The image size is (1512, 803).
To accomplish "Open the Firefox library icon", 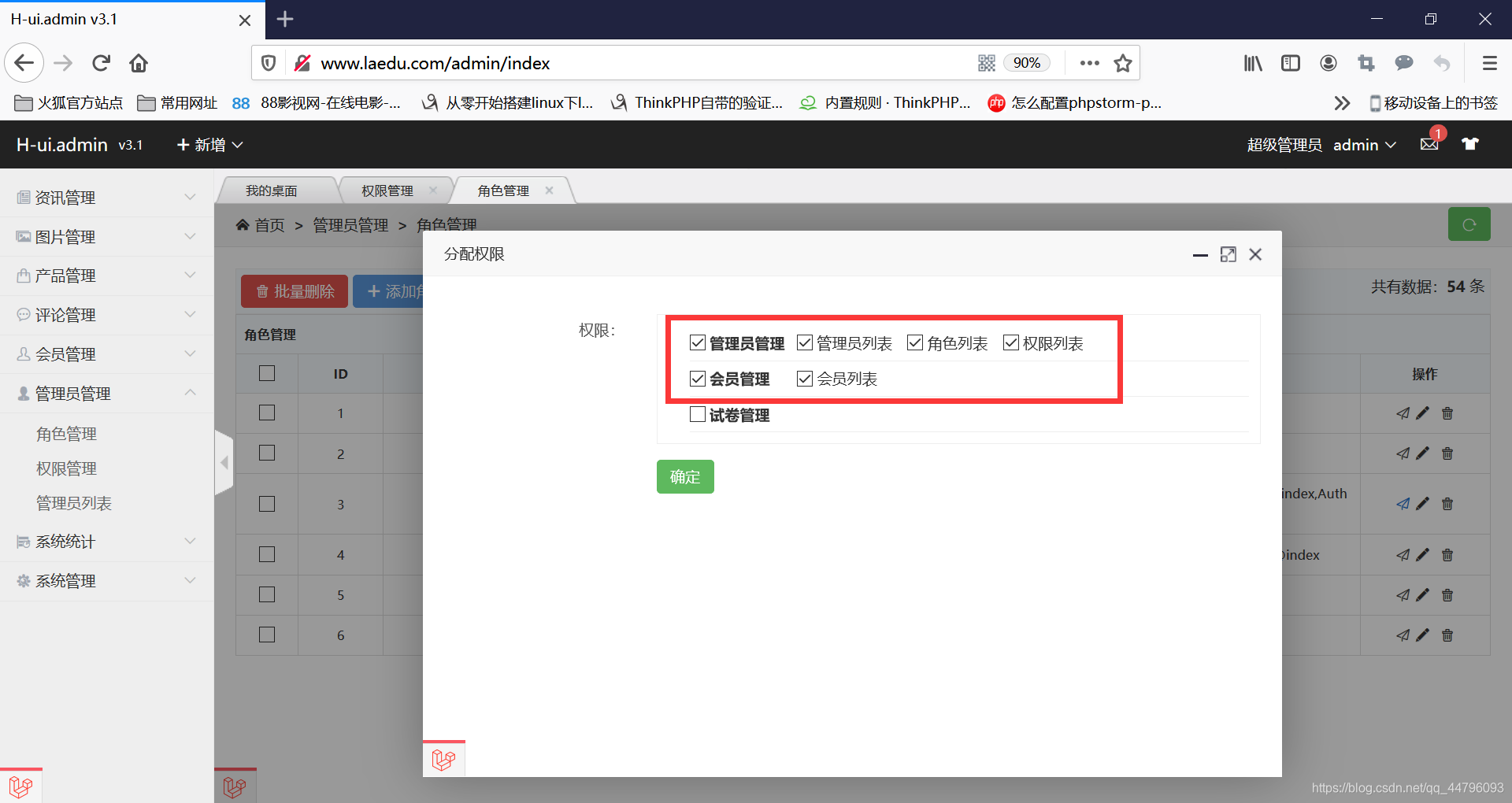I will pos(1253,63).
